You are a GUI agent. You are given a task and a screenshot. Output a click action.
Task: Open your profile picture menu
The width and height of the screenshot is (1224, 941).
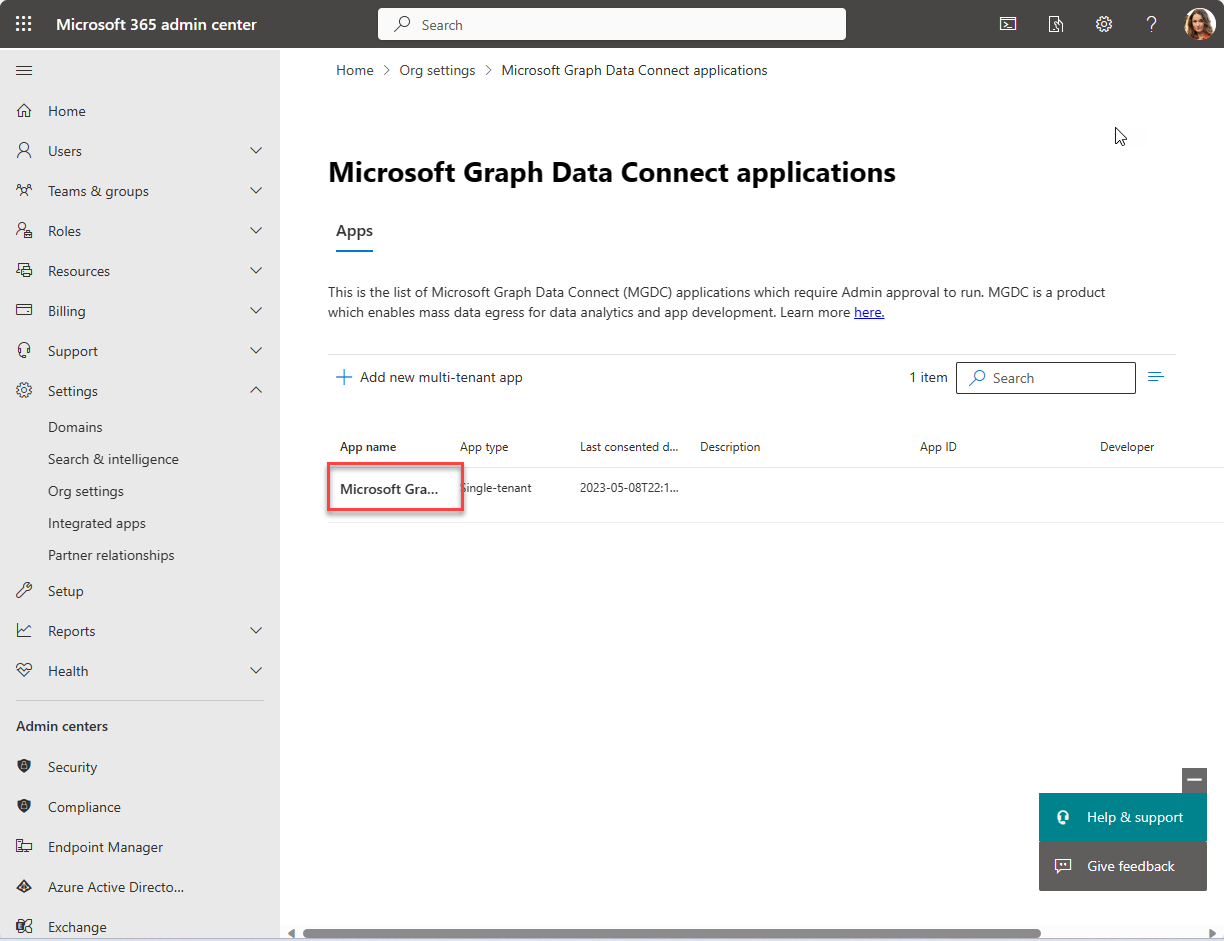1199,24
